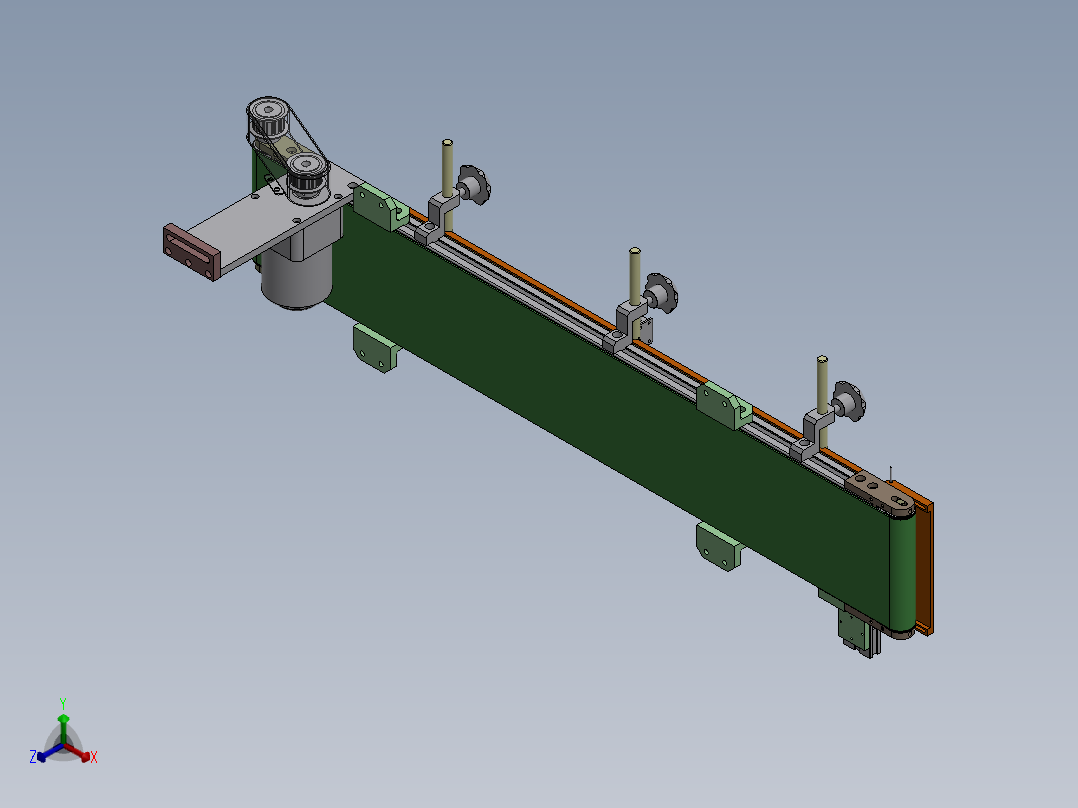Select the middle hand knob on the rail
Viewport: 1078px width, 808px height.
pyautogui.click(x=661, y=293)
